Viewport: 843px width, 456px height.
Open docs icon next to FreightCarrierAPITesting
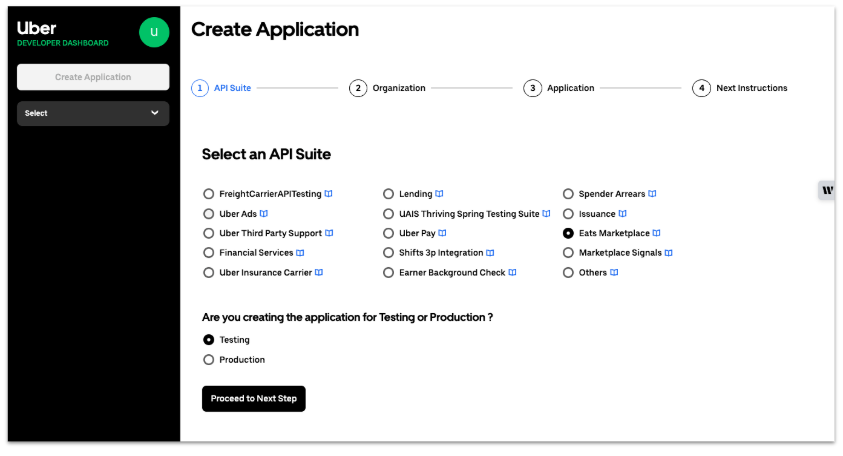click(x=328, y=194)
